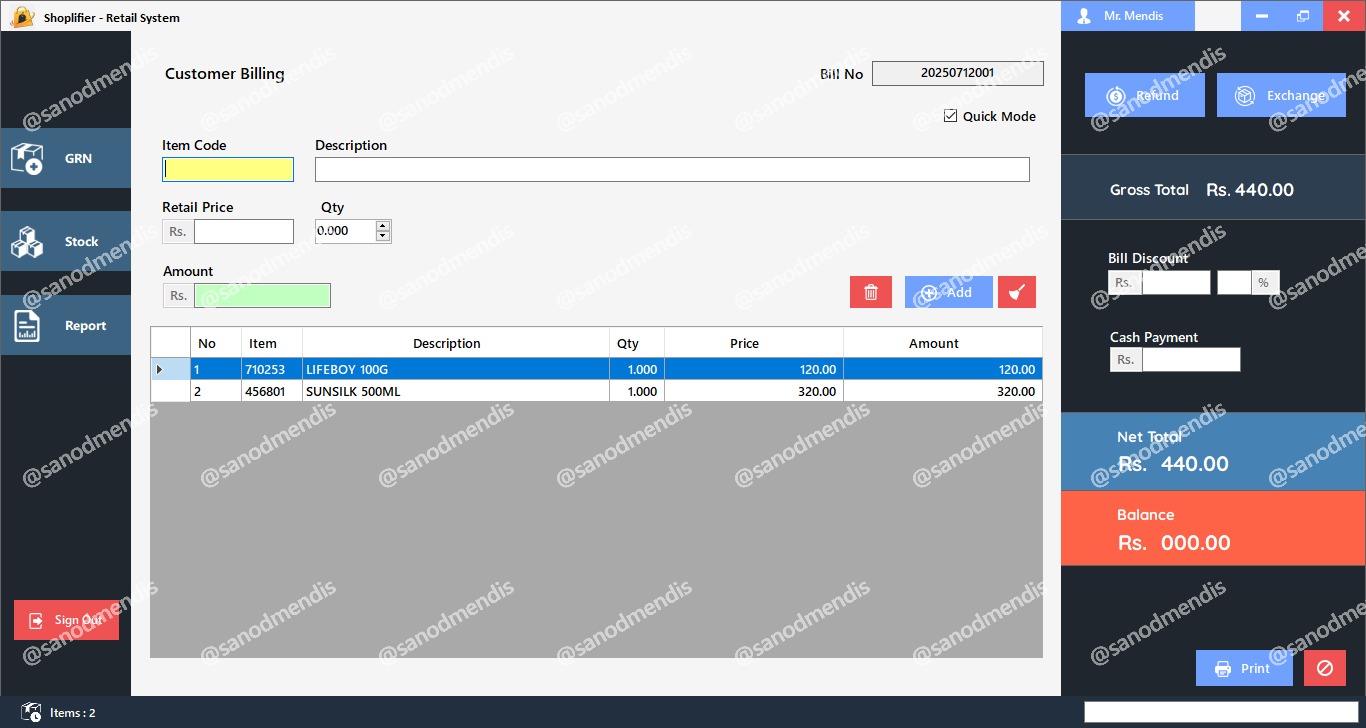1366x728 pixels.
Task: Cancel the bill with the red cancel icon
Action: tap(1324, 668)
